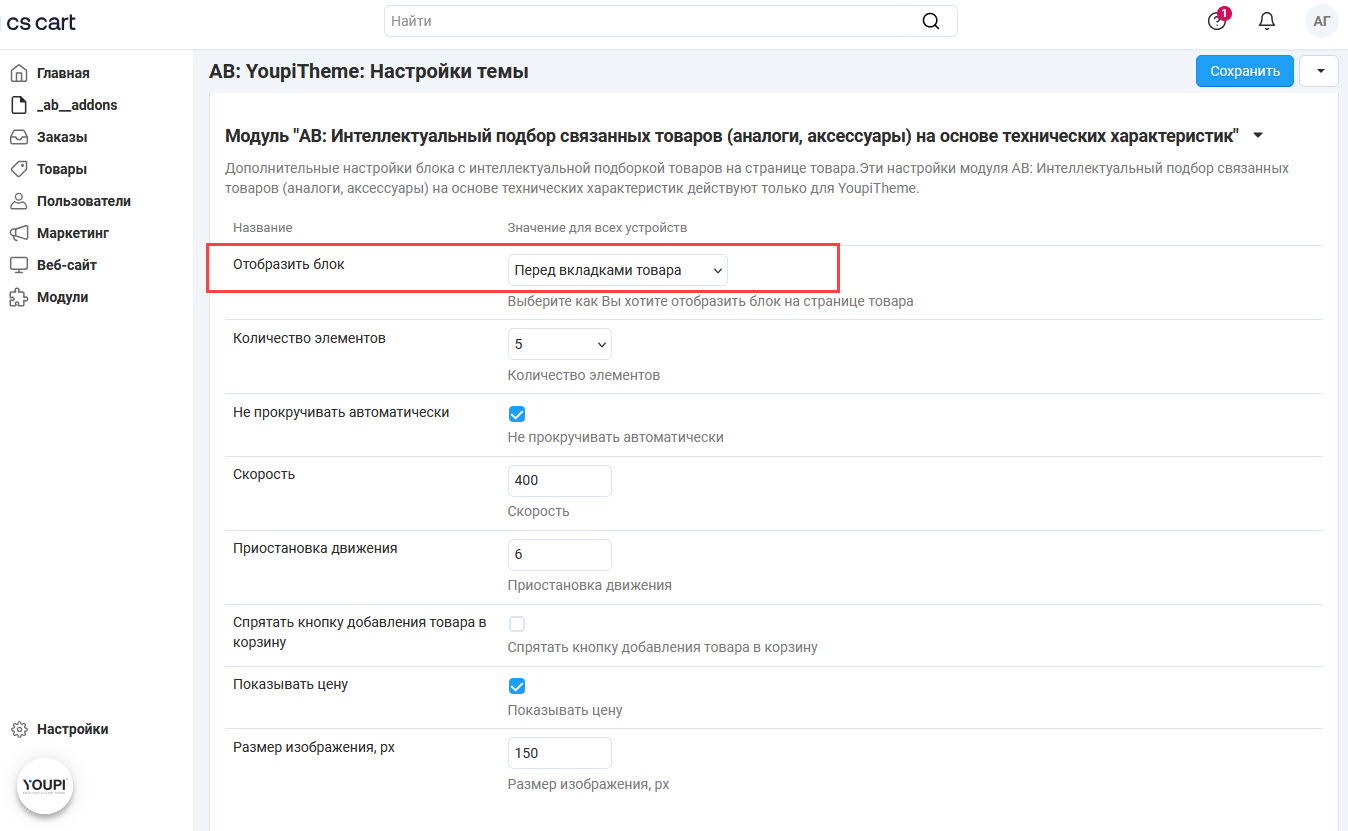Open the notifications bell
This screenshot has width=1348, height=831.
point(1267,21)
